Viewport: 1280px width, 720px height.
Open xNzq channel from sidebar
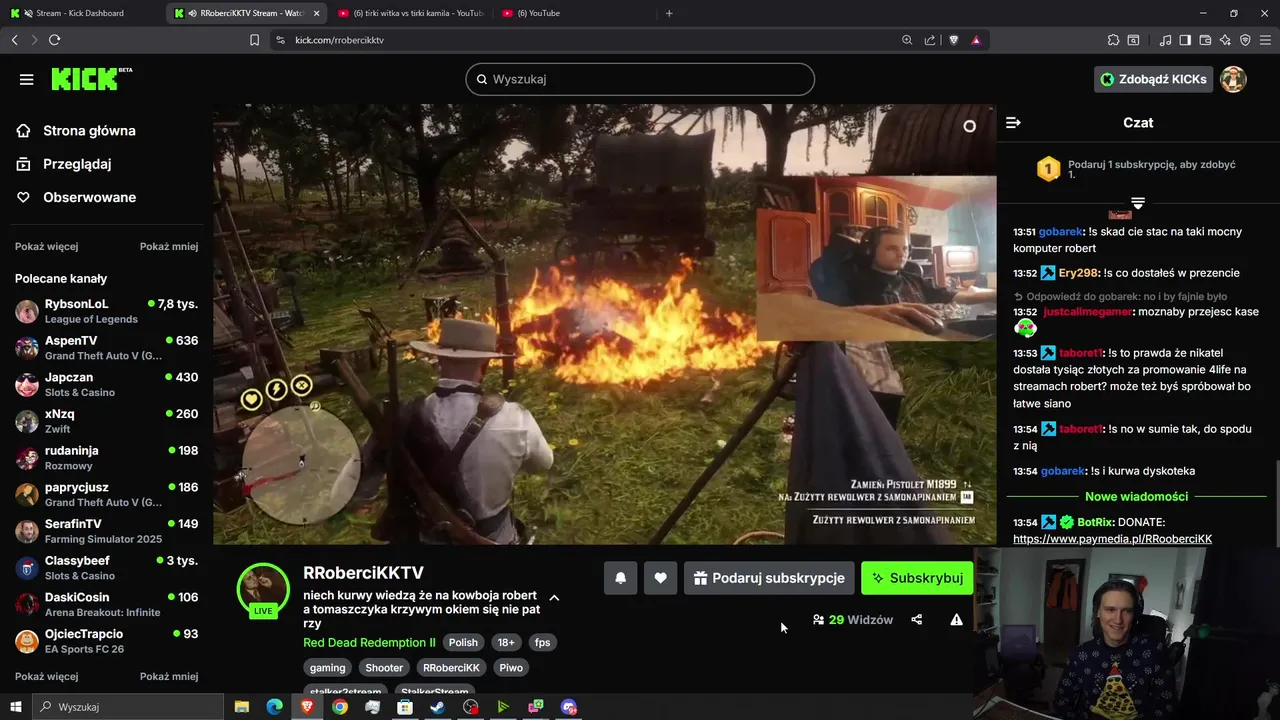pos(106,421)
